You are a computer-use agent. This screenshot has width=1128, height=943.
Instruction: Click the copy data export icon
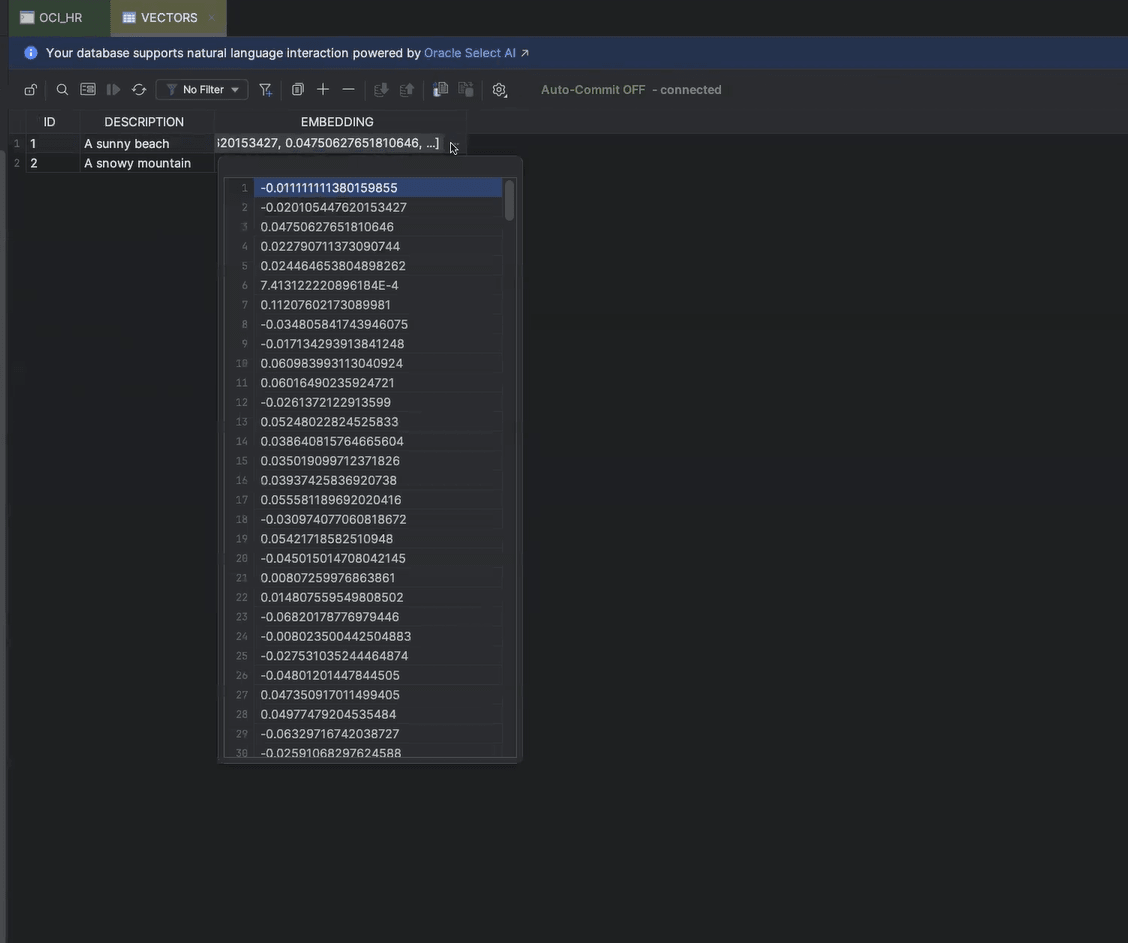pyautogui.click(x=440, y=90)
